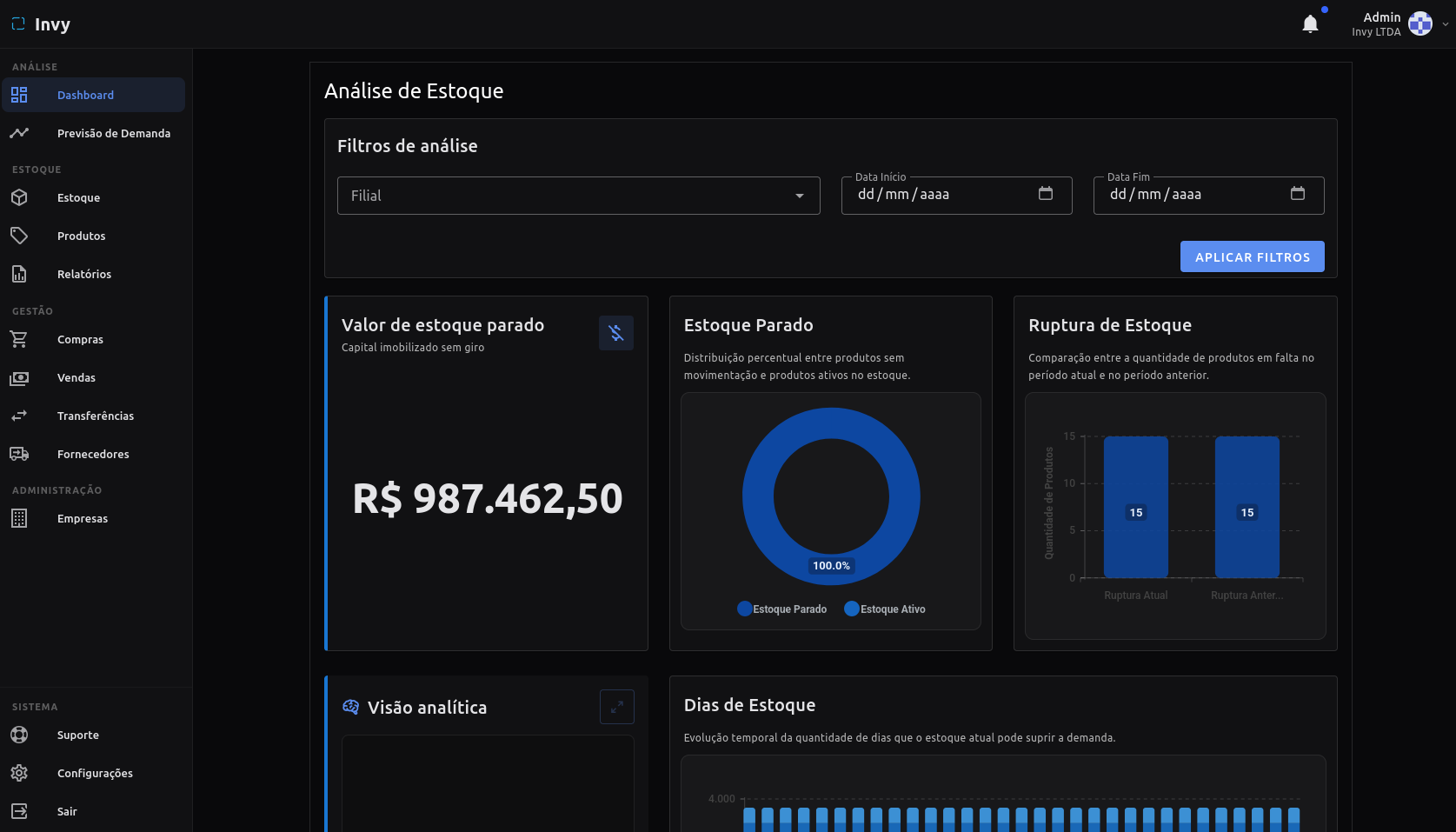
Task: Click the Ruptura de Estoque title
Action: coord(1110,325)
